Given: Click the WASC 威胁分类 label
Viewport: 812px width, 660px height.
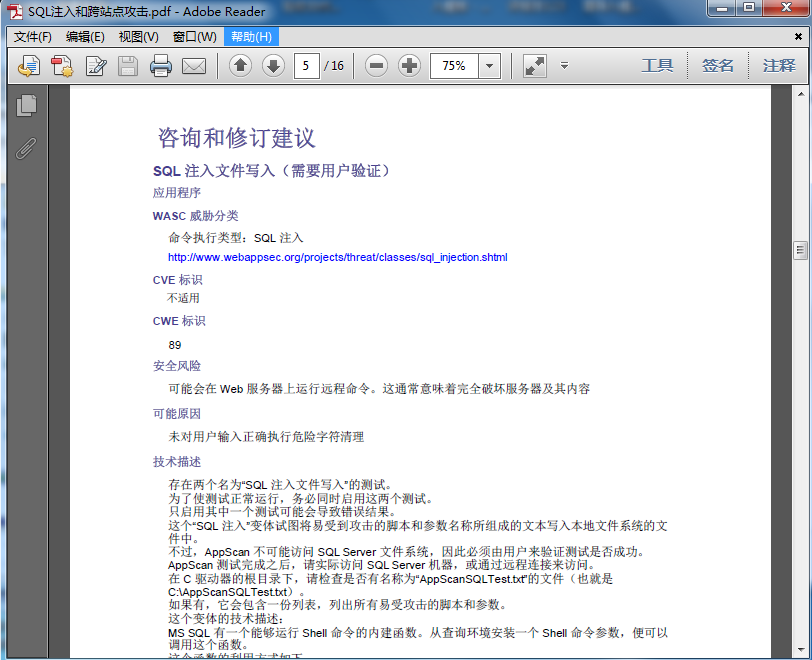Looking at the screenshot, I should (x=196, y=216).
